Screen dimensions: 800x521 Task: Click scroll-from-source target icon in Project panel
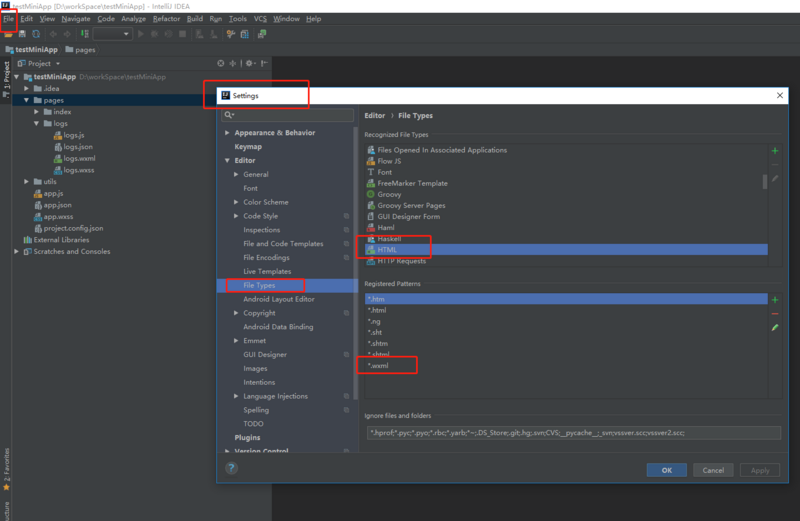[x=220, y=63]
